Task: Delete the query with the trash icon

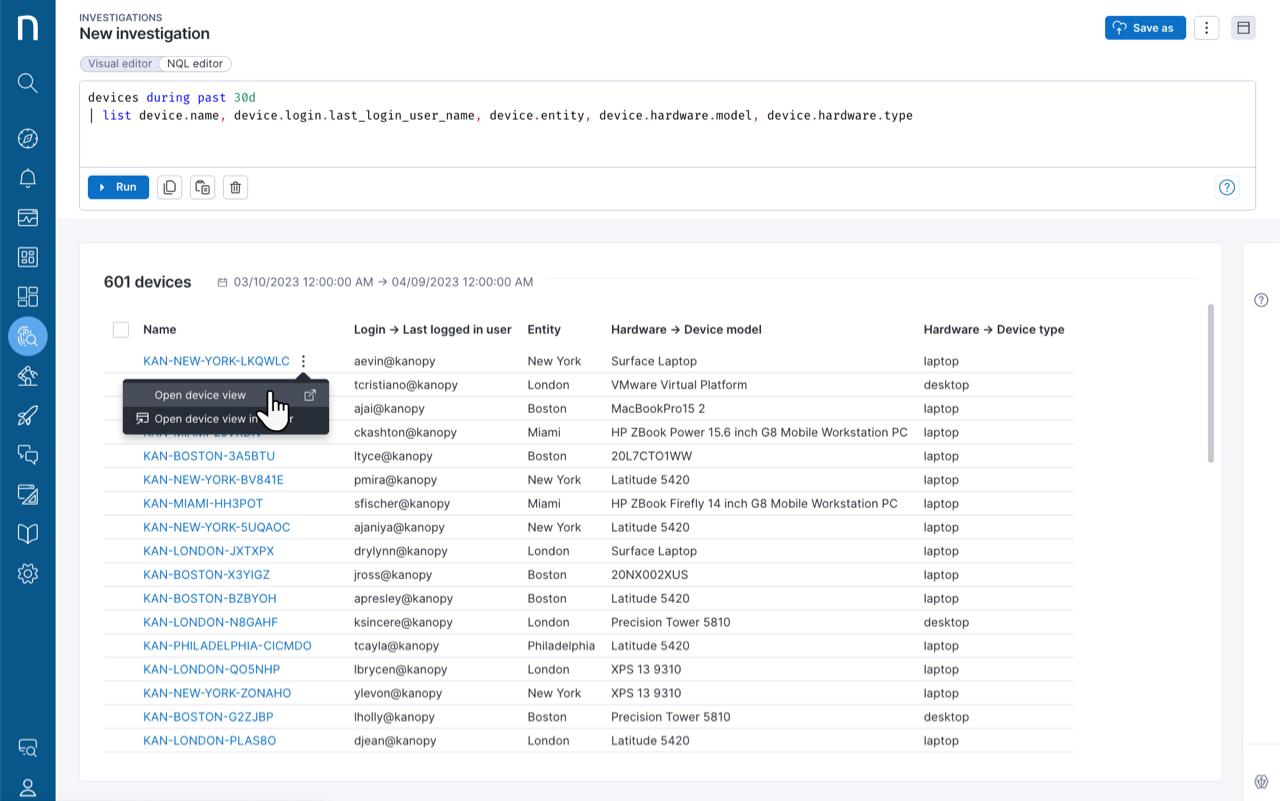Action: [x=235, y=187]
